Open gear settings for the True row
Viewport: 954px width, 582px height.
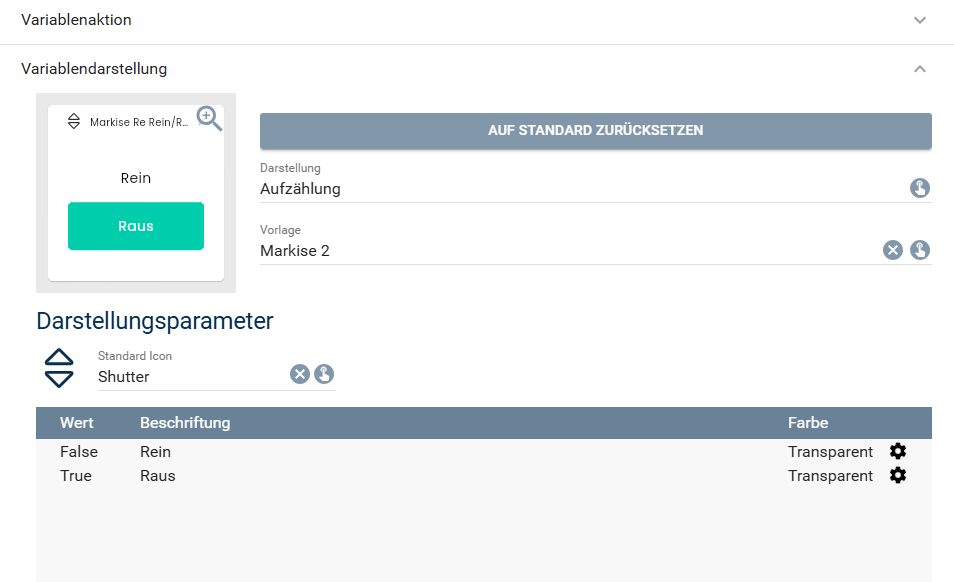[x=898, y=475]
